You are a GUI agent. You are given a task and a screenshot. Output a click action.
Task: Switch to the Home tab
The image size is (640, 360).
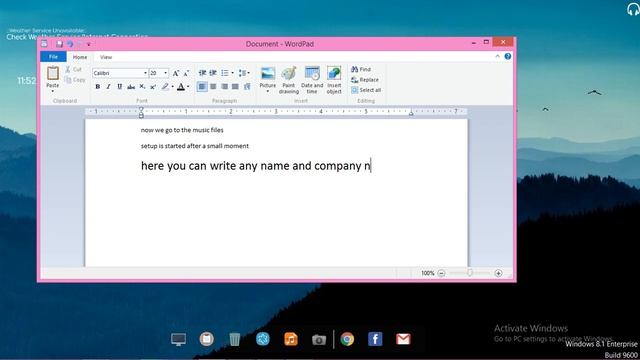[80, 57]
